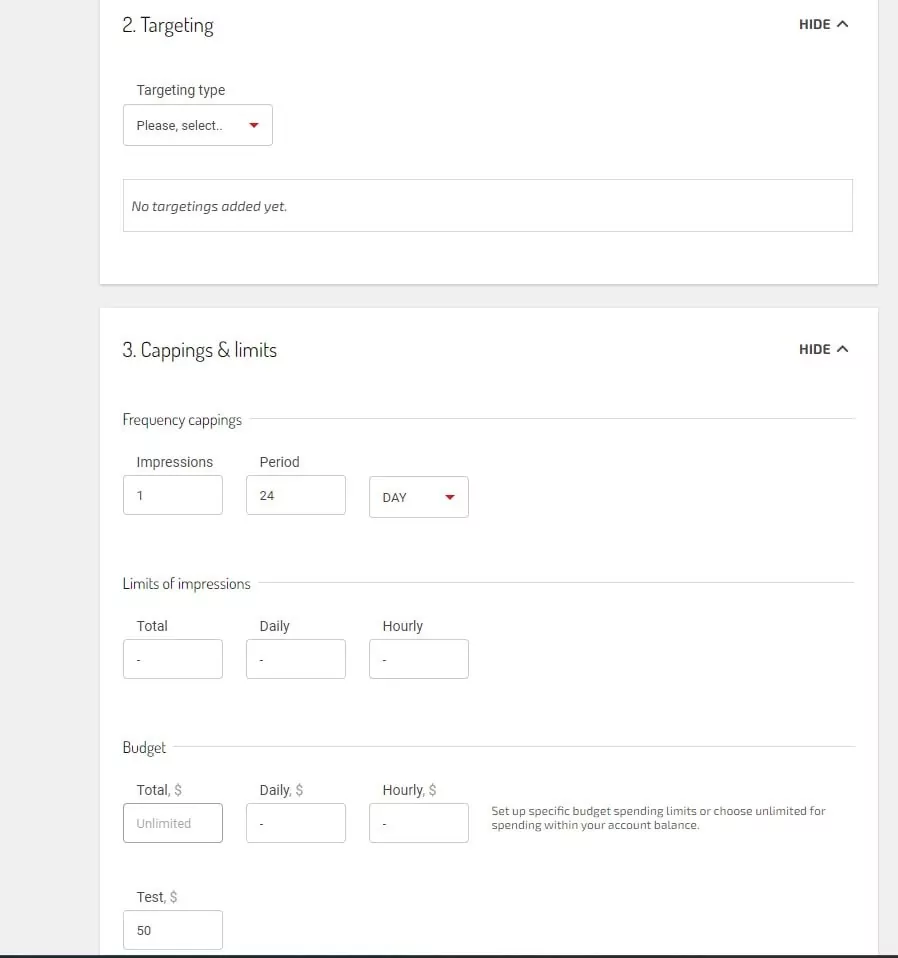This screenshot has width=898, height=958.
Task: Click the Hourly budget dollar field
Action: pos(418,823)
